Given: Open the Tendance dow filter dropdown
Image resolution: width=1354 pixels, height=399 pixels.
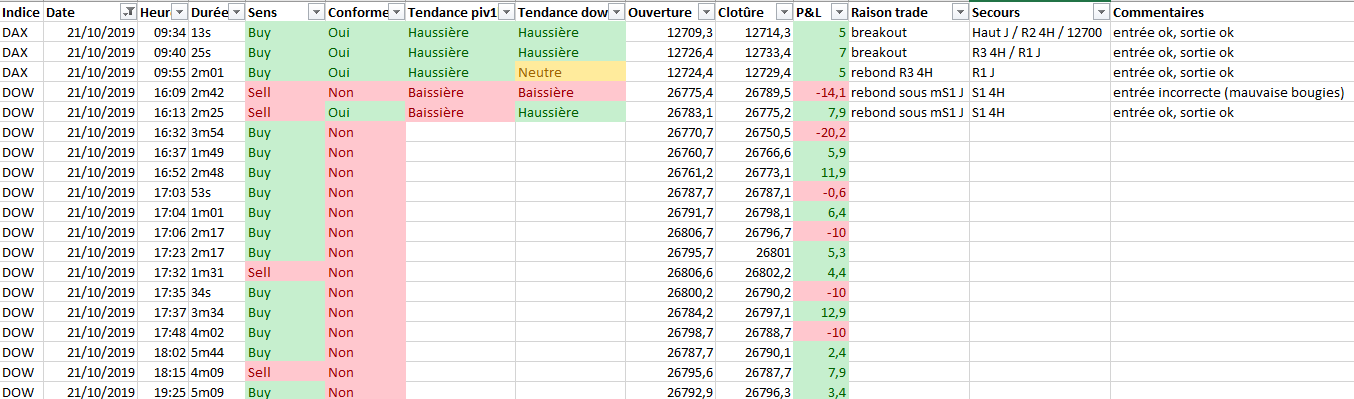Looking at the screenshot, I should click(x=616, y=13).
